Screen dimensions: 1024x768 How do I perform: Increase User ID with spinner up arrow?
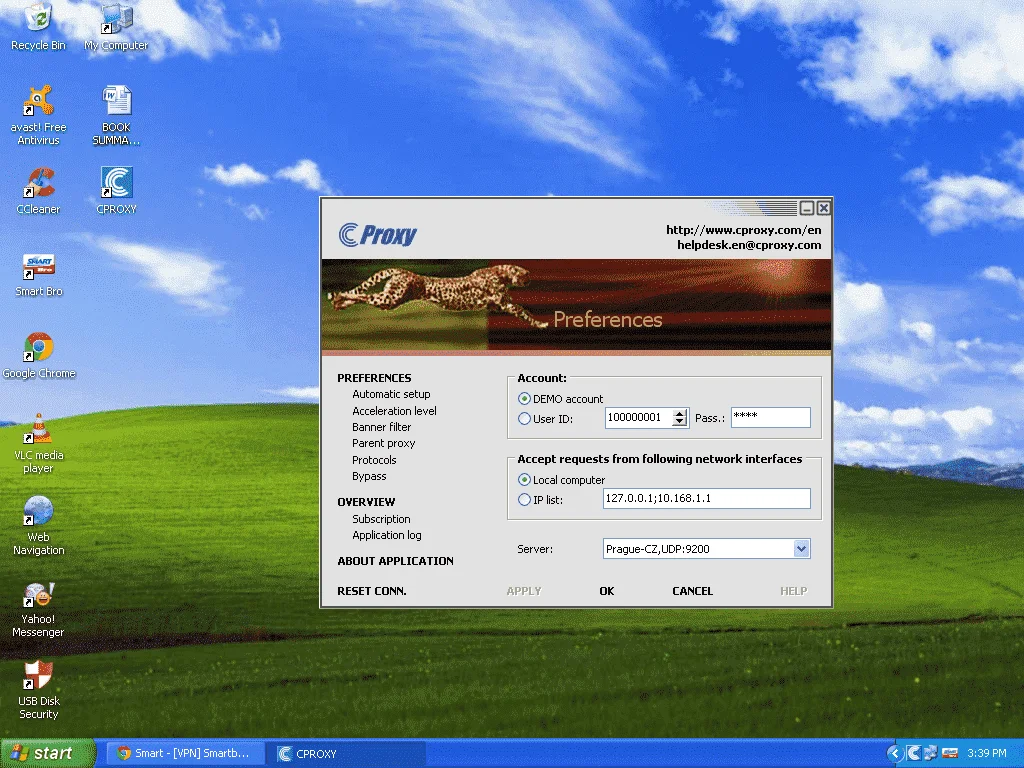tap(680, 413)
